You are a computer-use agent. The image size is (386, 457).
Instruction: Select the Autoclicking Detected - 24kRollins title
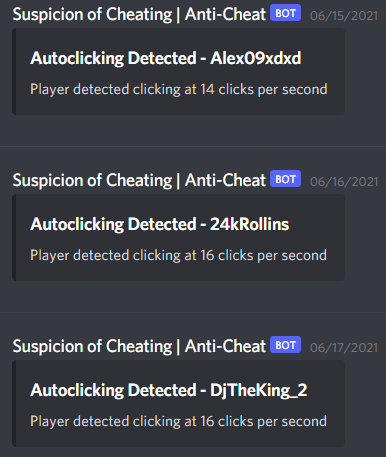[x=160, y=224]
